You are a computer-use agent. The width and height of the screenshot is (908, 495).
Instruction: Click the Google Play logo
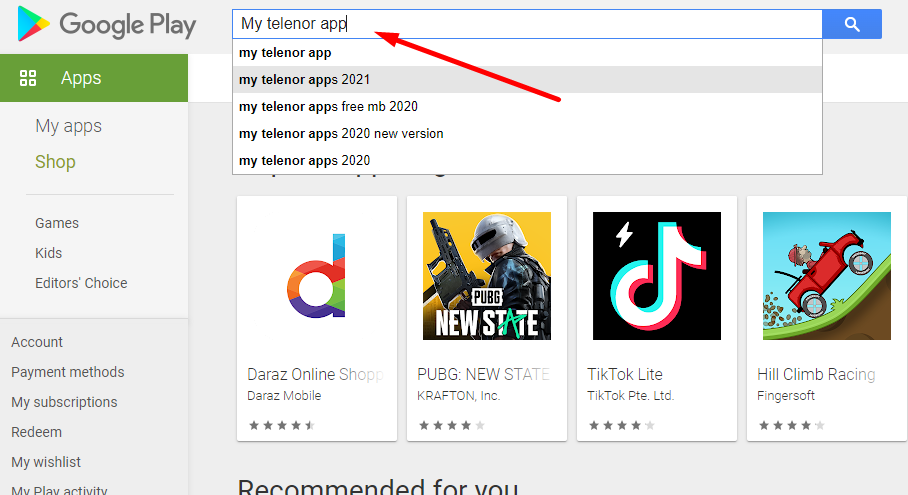point(107,24)
